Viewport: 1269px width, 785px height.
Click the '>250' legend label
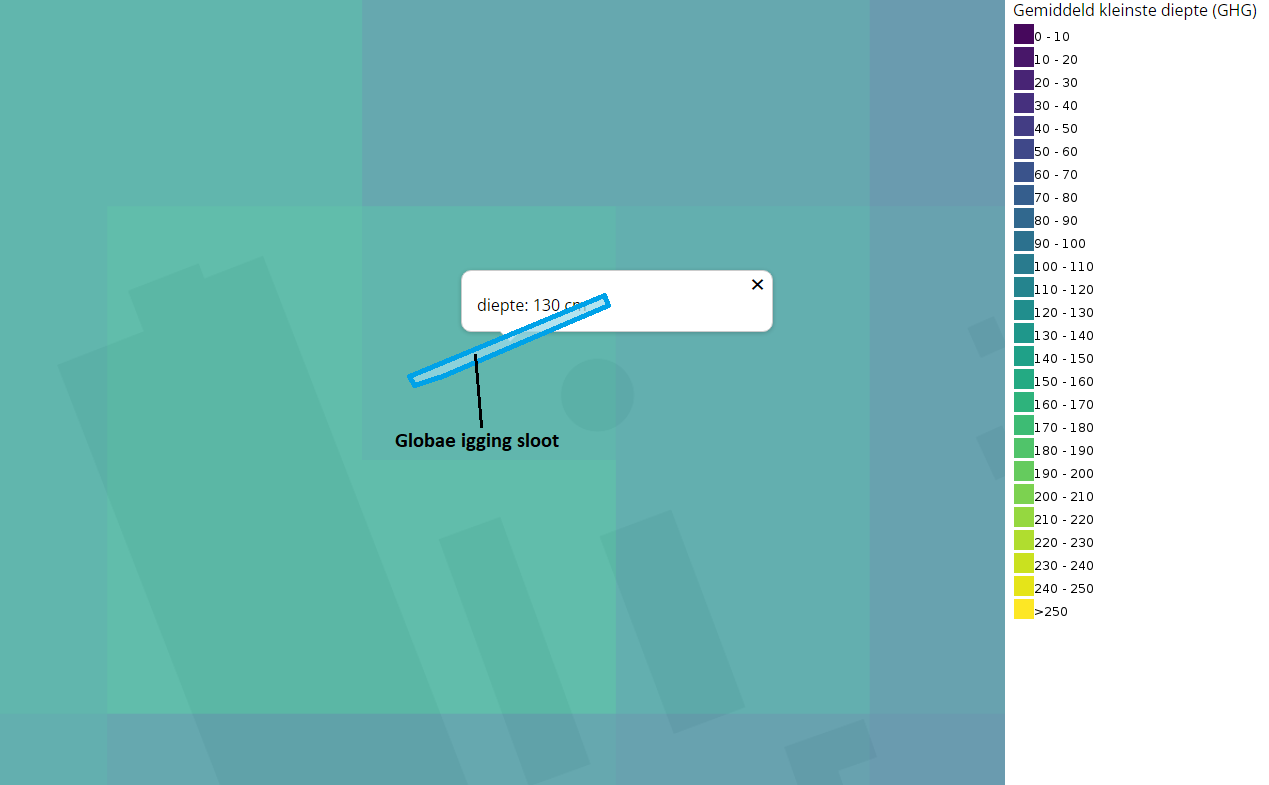(x=1051, y=612)
